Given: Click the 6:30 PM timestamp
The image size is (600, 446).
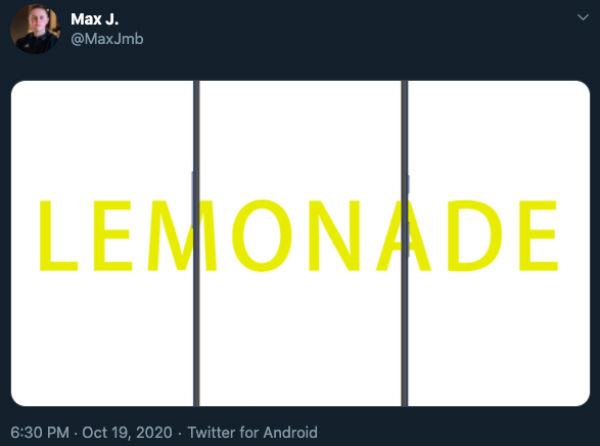Looking at the screenshot, I should (40, 433).
